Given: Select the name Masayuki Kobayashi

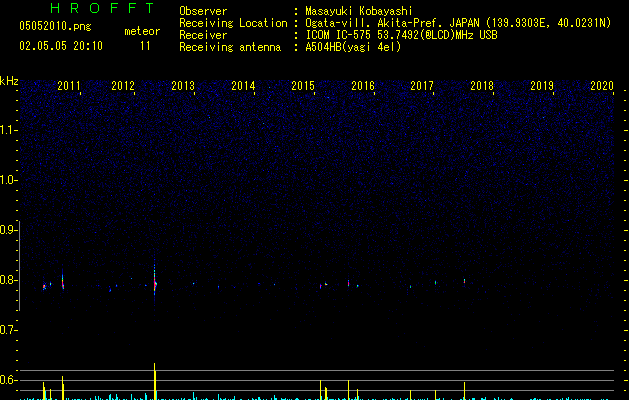Looking at the screenshot, I should [x=359, y=11].
